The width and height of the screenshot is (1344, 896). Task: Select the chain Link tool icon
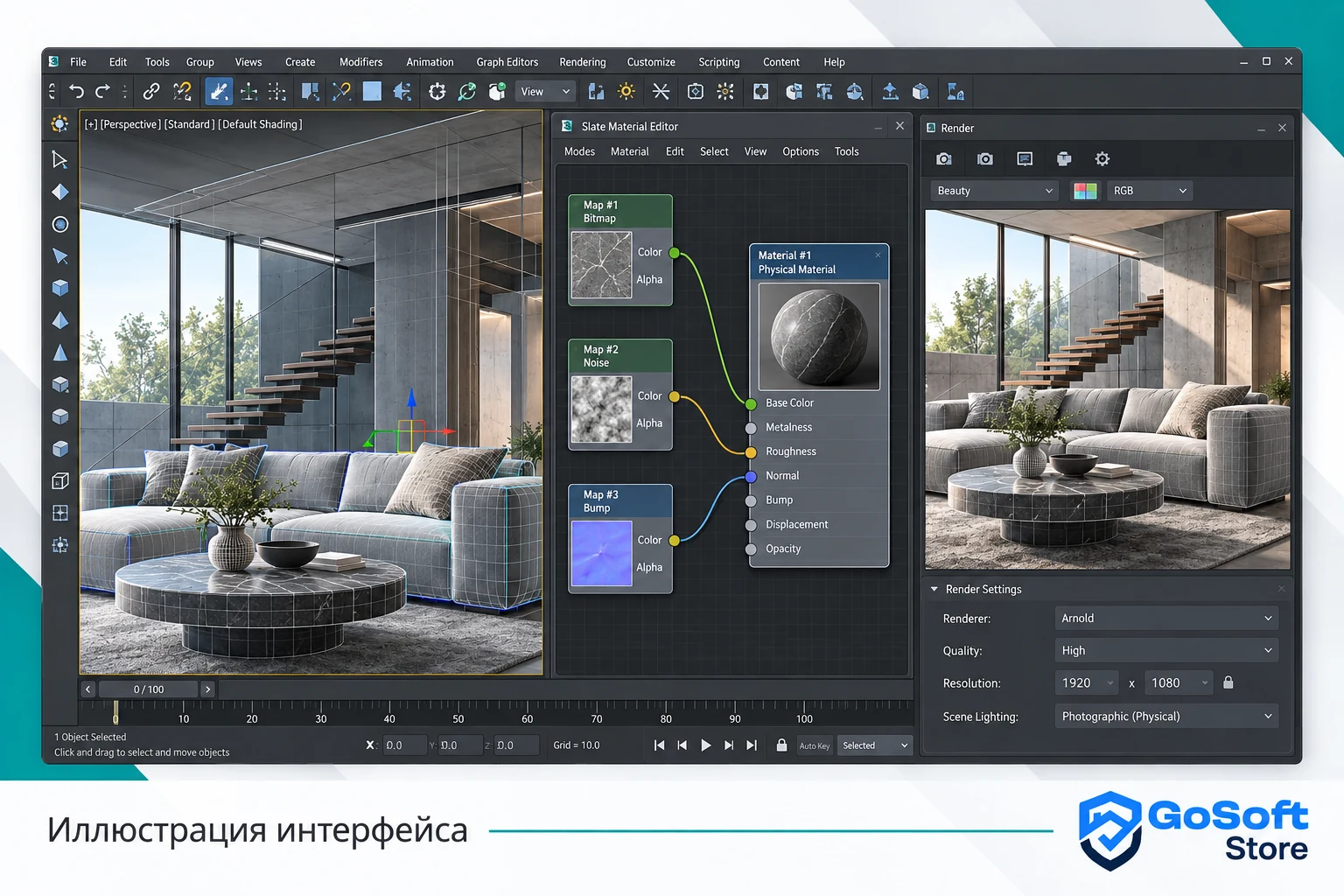[151, 91]
